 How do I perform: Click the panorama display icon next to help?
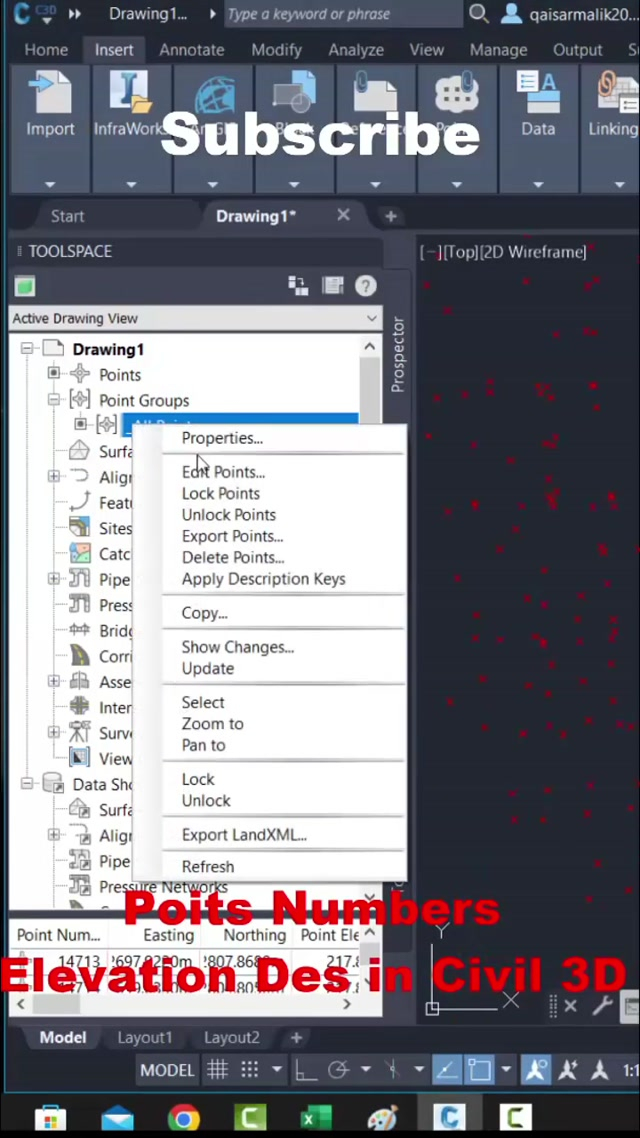click(x=333, y=286)
